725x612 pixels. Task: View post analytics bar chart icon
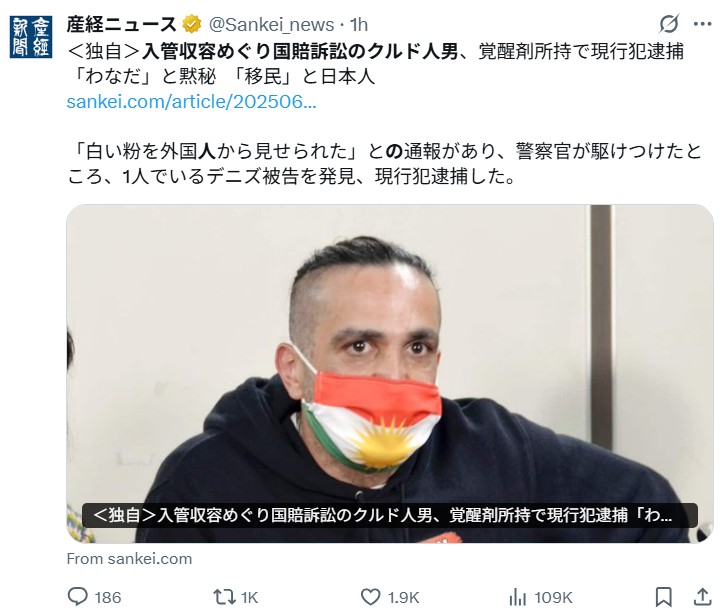coord(518,597)
